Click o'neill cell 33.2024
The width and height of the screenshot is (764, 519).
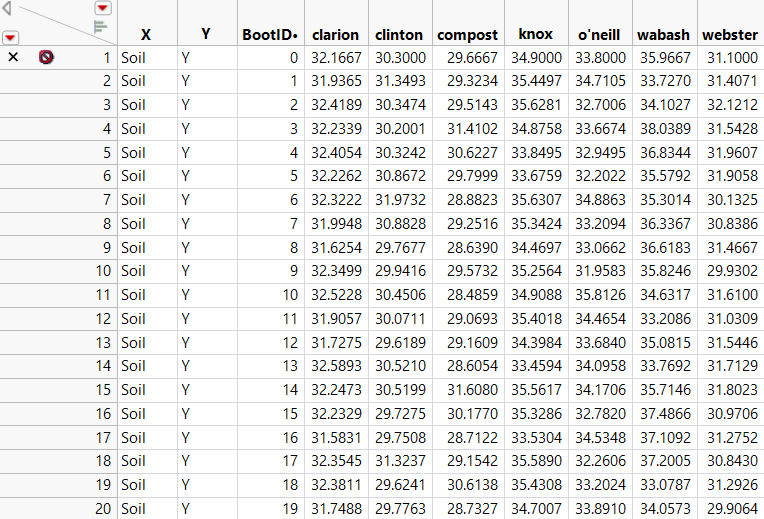(600, 485)
